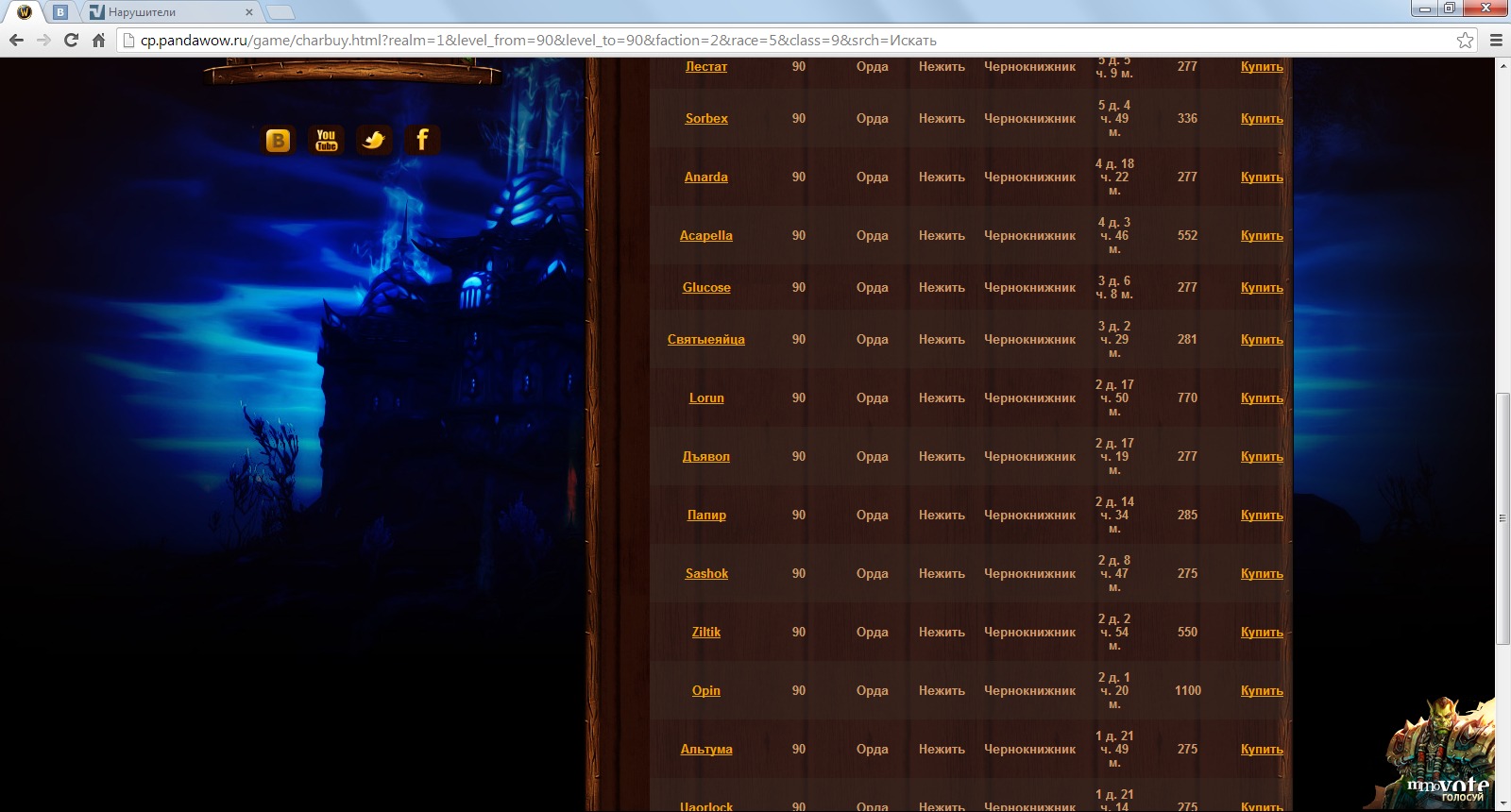Close the Нарушители tab
Image resolution: width=1511 pixels, height=812 pixels.
pos(249,12)
